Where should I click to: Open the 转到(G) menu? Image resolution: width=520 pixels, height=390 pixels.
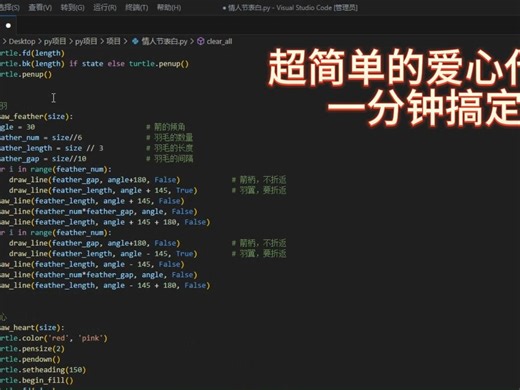(72, 7)
